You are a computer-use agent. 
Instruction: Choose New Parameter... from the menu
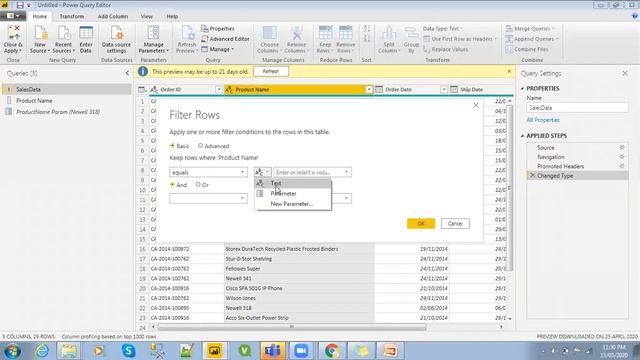coord(293,204)
